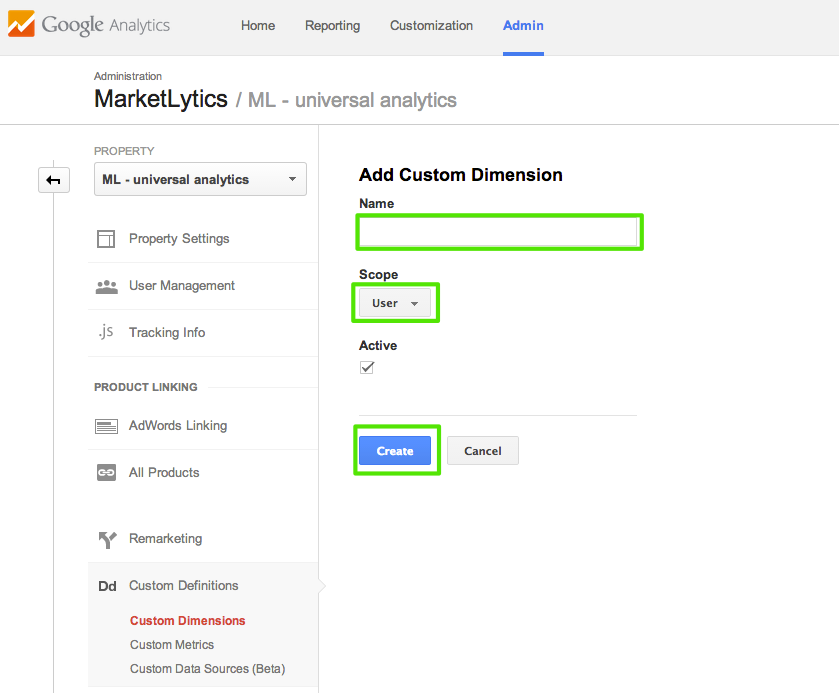Click the .js Tracking Info icon
The height and width of the screenshot is (693, 839).
pyautogui.click(x=106, y=332)
